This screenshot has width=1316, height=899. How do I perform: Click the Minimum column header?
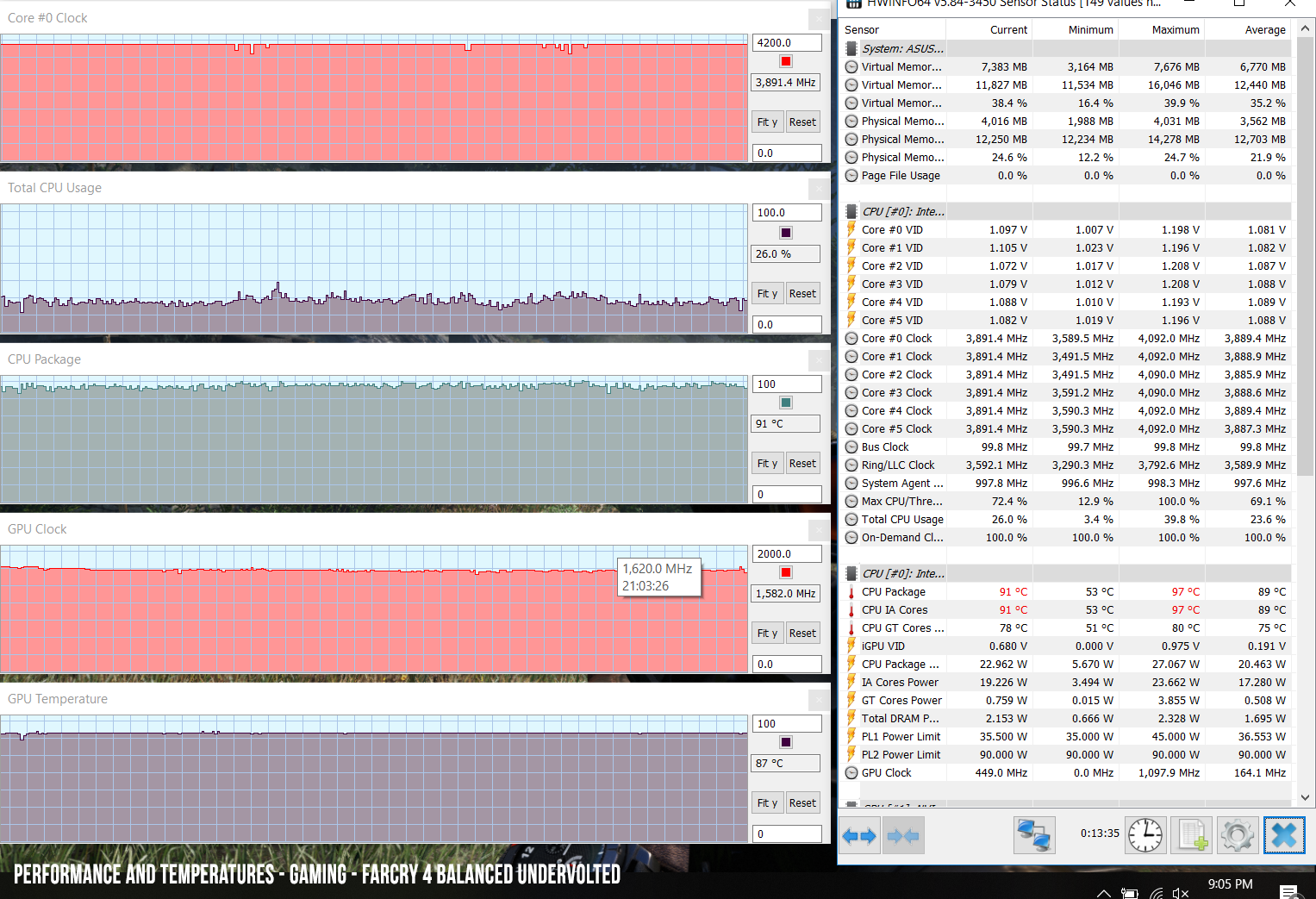(1076, 29)
